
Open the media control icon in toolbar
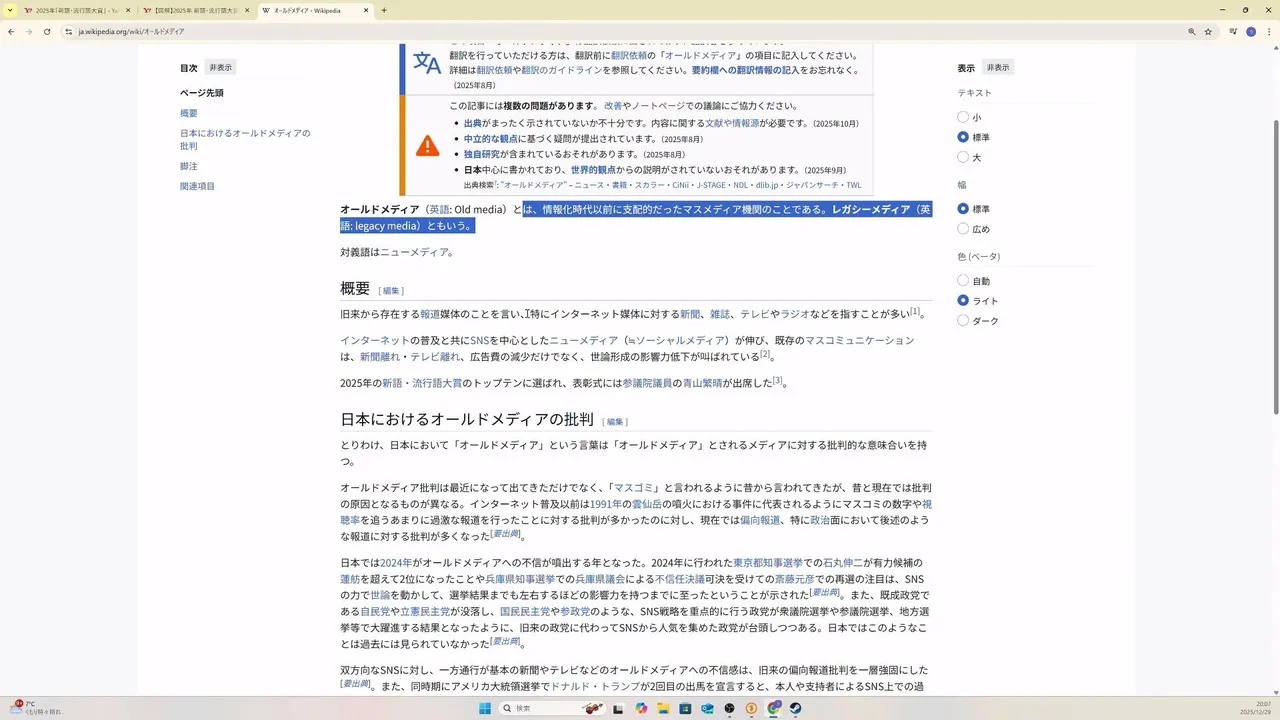pos(1233,31)
